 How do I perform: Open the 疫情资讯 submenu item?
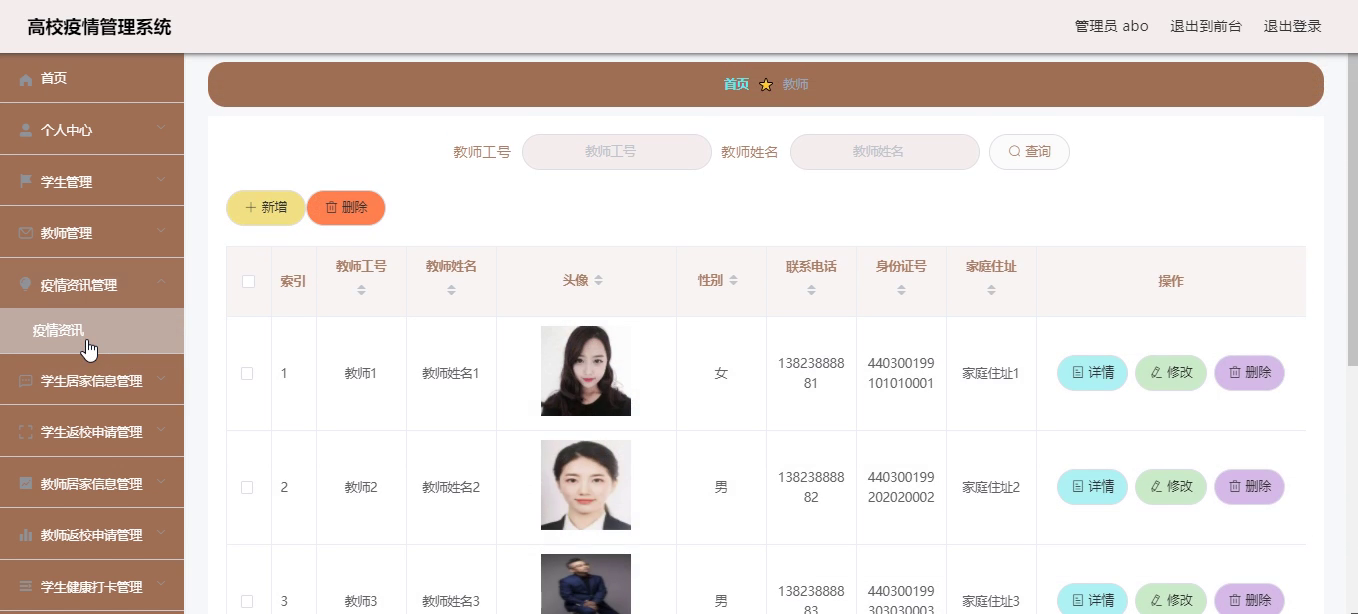(92, 331)
